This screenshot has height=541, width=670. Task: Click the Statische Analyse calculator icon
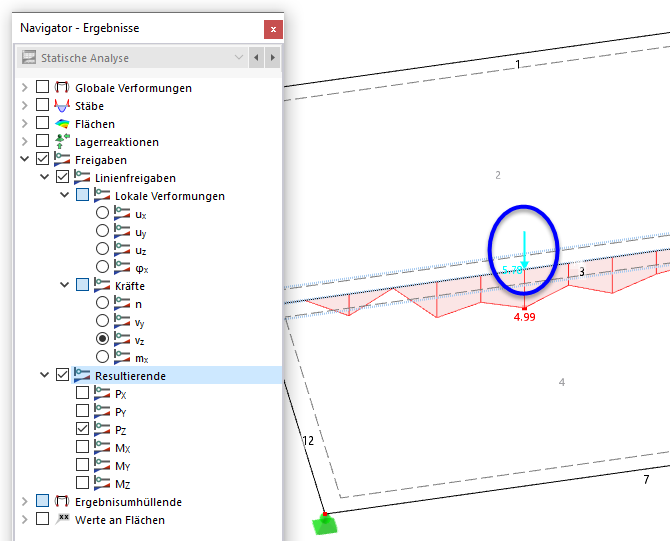click(29, 57)
